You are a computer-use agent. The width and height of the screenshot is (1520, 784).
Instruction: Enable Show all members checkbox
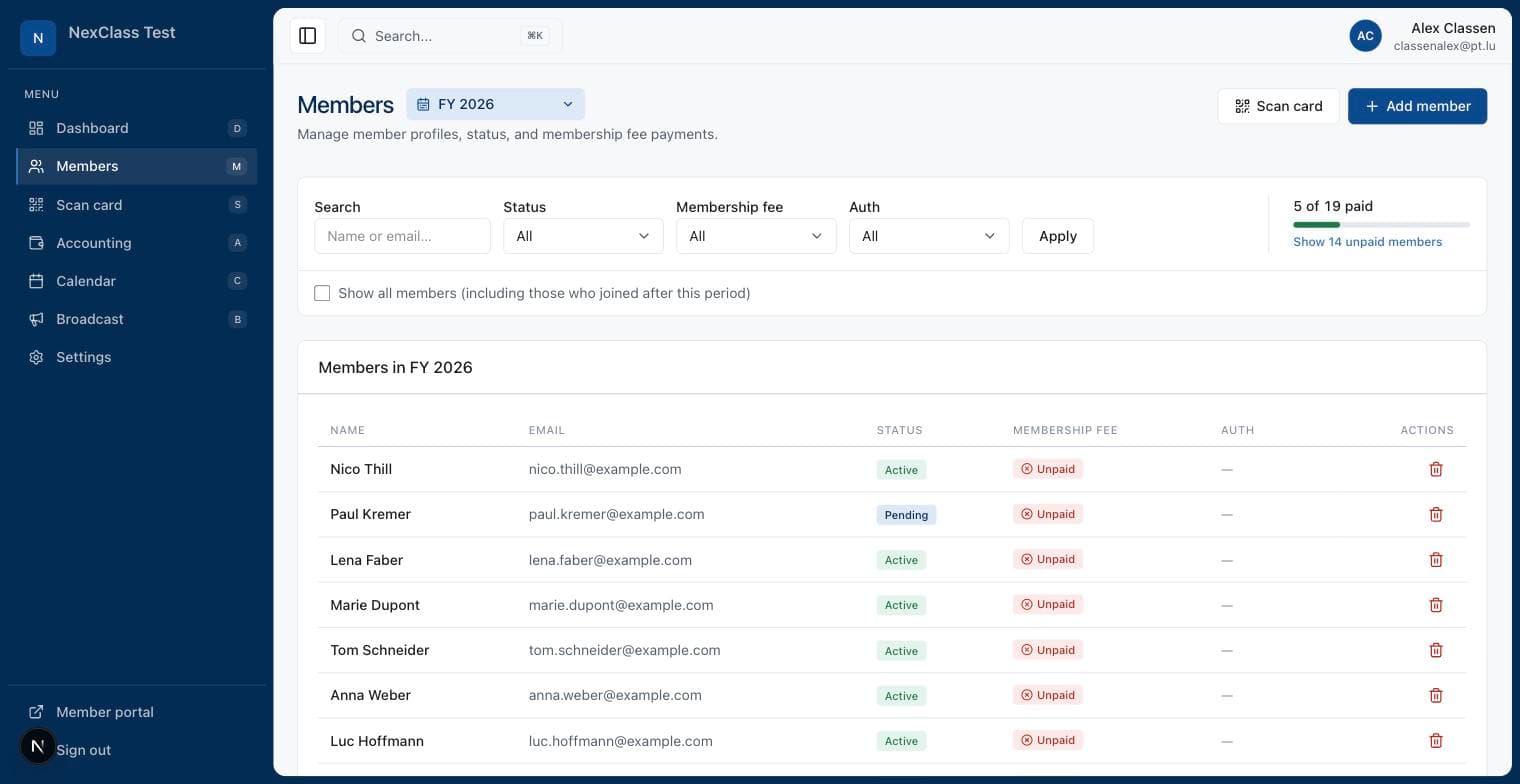point(322,293)
